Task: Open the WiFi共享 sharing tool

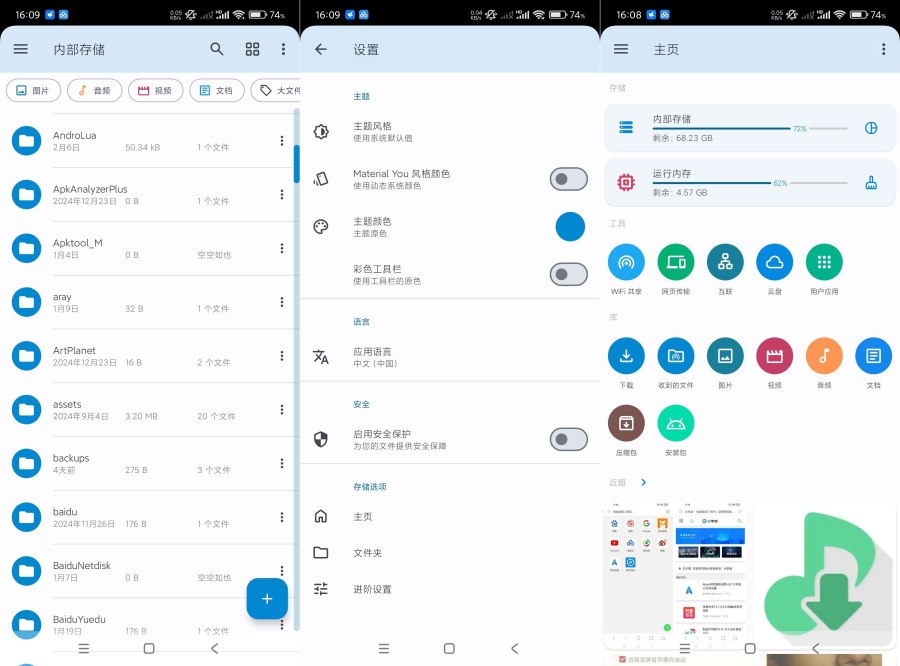Action: tap(626, 263)
